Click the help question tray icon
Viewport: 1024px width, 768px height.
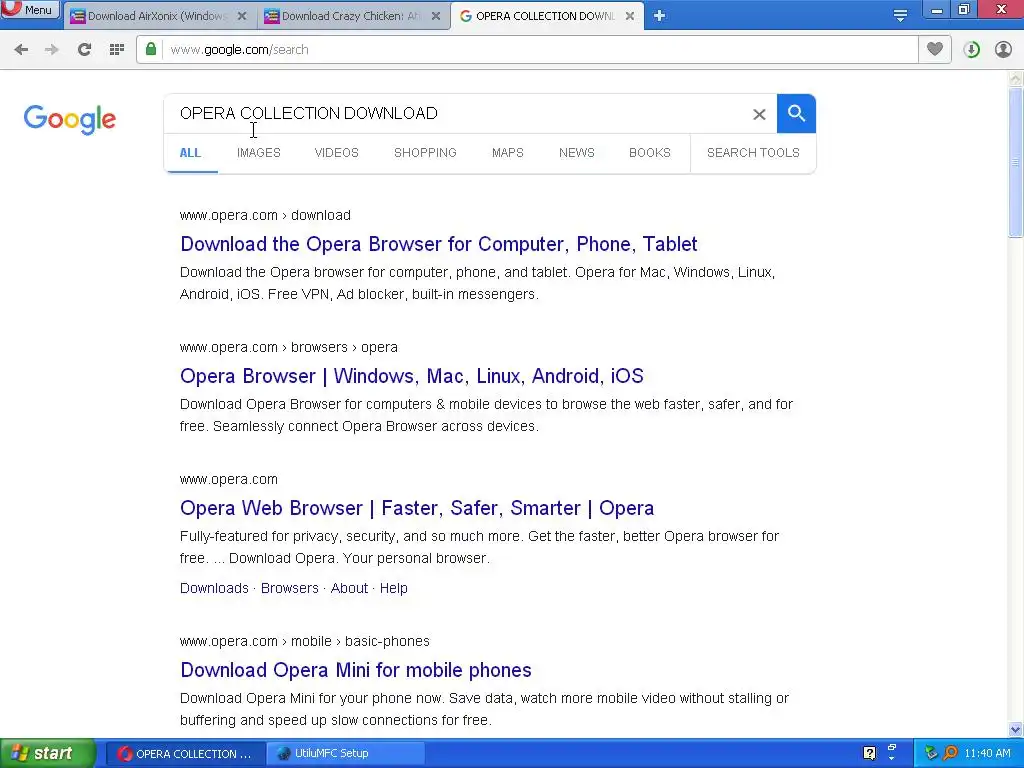tap(869, 753)
